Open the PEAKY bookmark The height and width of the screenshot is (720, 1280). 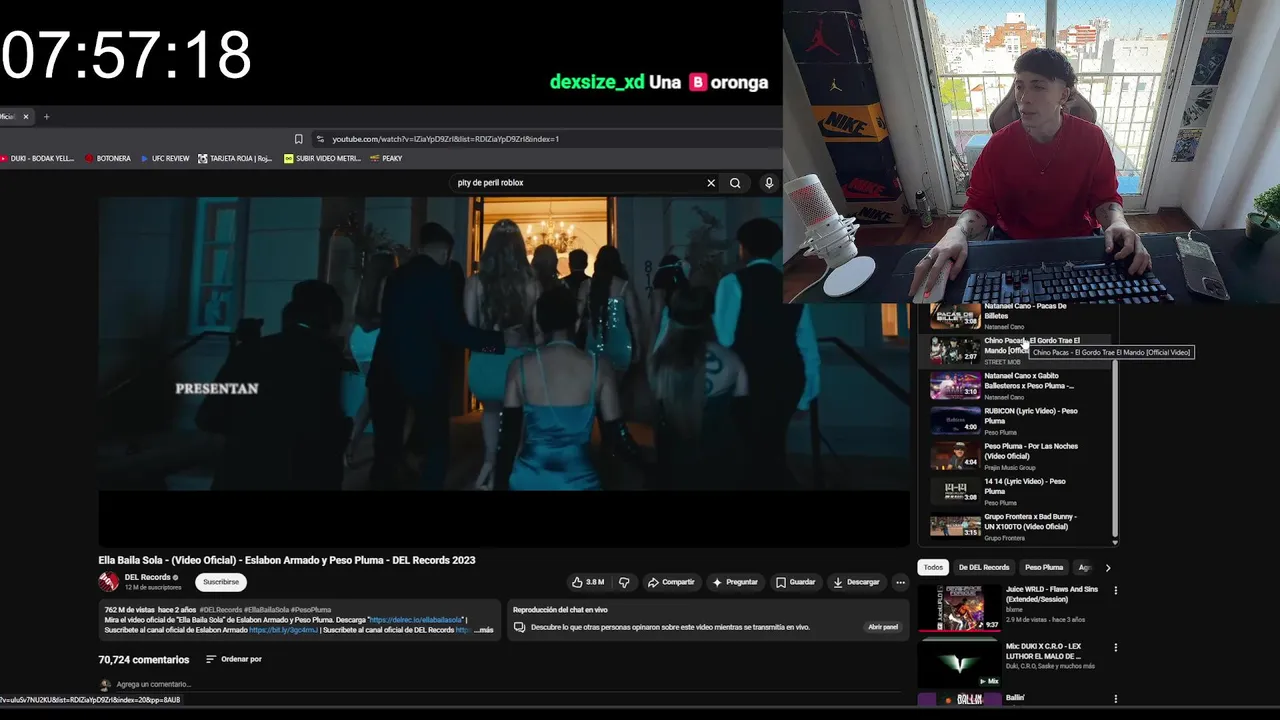pos(386,158)
